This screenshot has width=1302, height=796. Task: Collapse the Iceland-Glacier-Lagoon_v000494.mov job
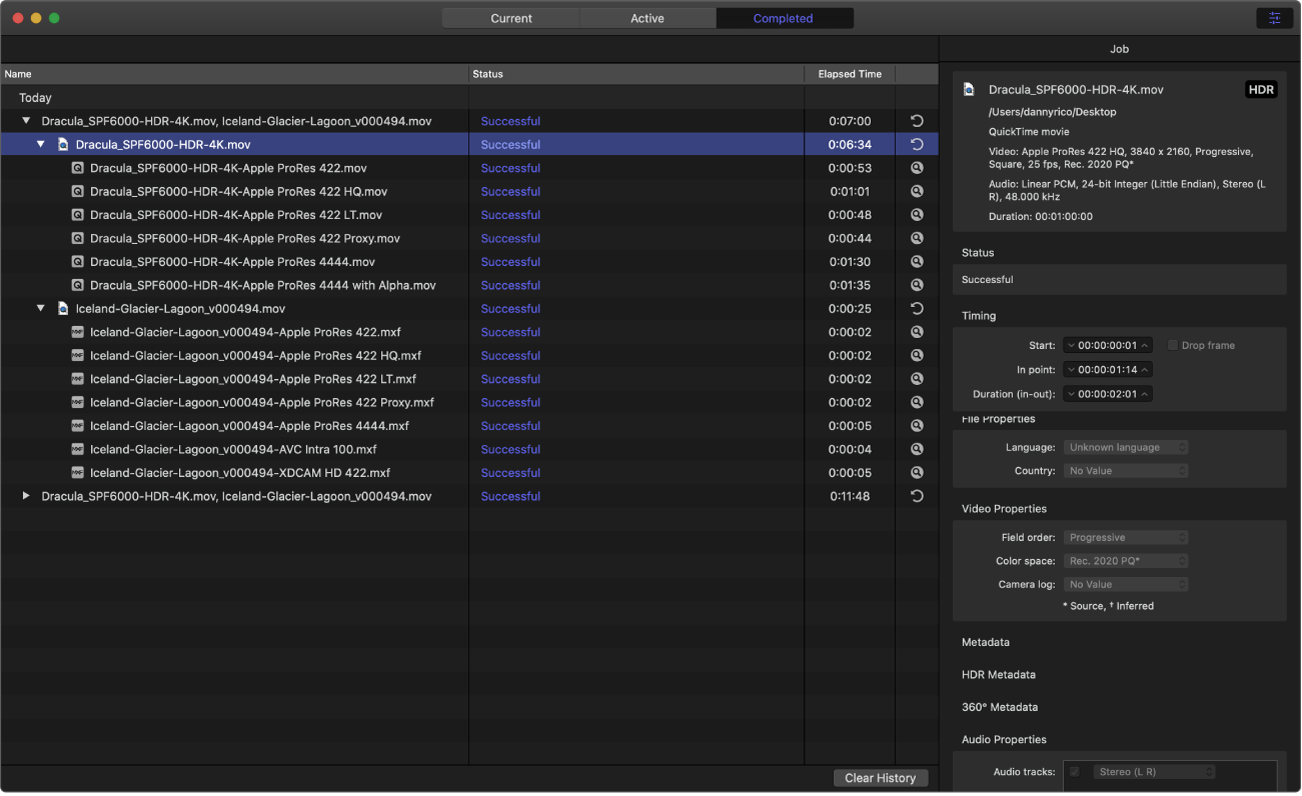(x=41, y=309)
